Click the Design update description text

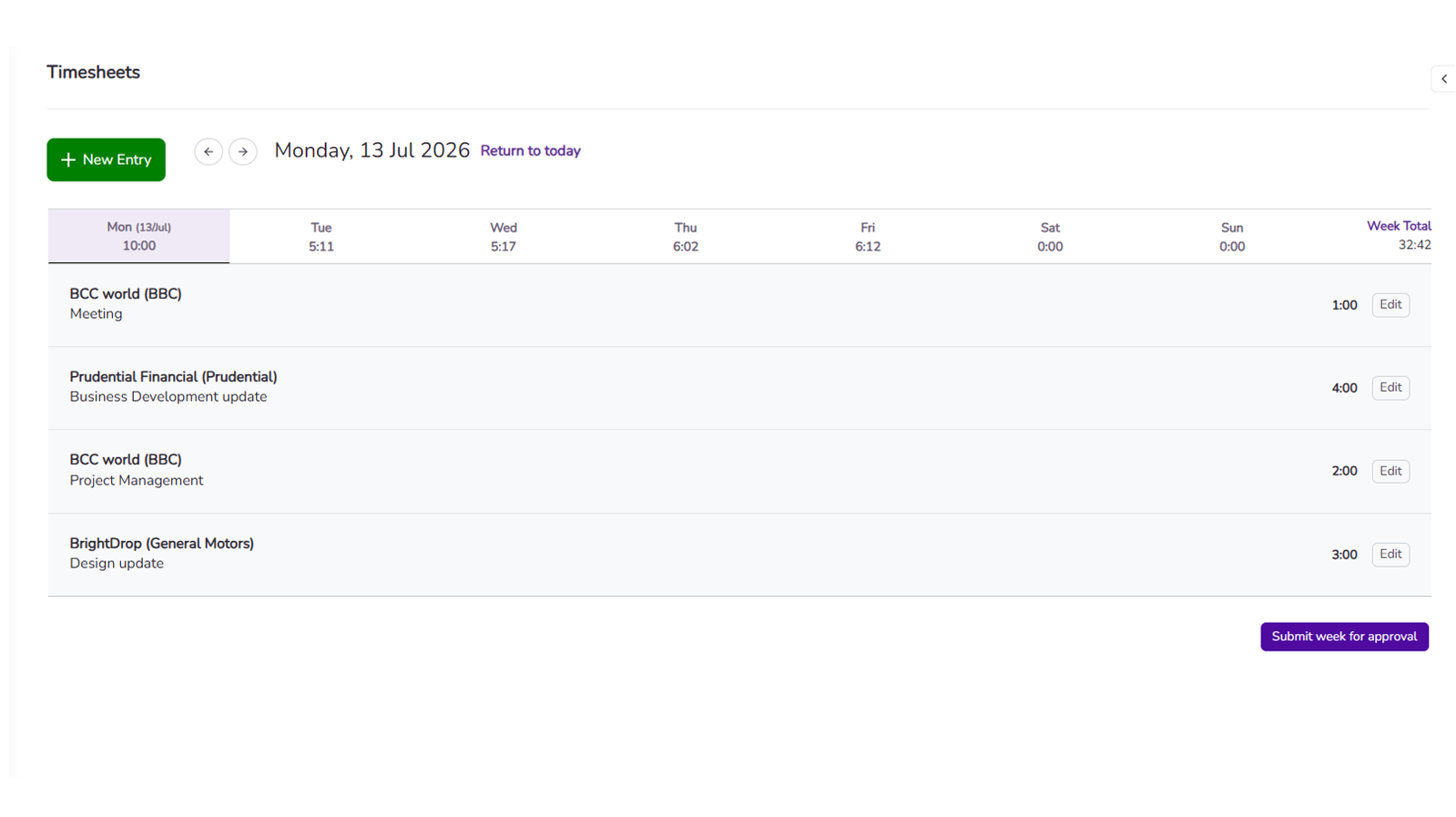pos(117,564)
